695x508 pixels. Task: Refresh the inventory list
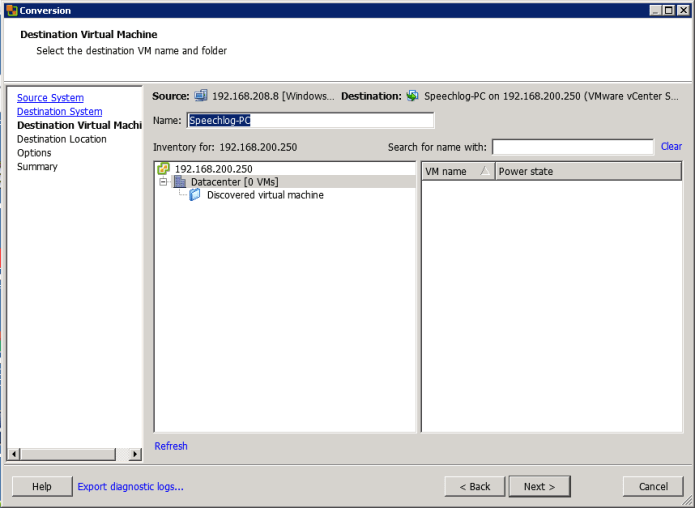tap(171, 446)
